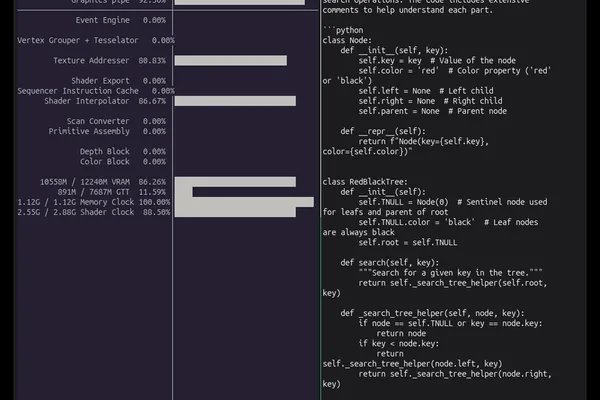Select the Depth Block row
Image resolution: width=600 pixels, height=400 pixels.
coord(123,152)
